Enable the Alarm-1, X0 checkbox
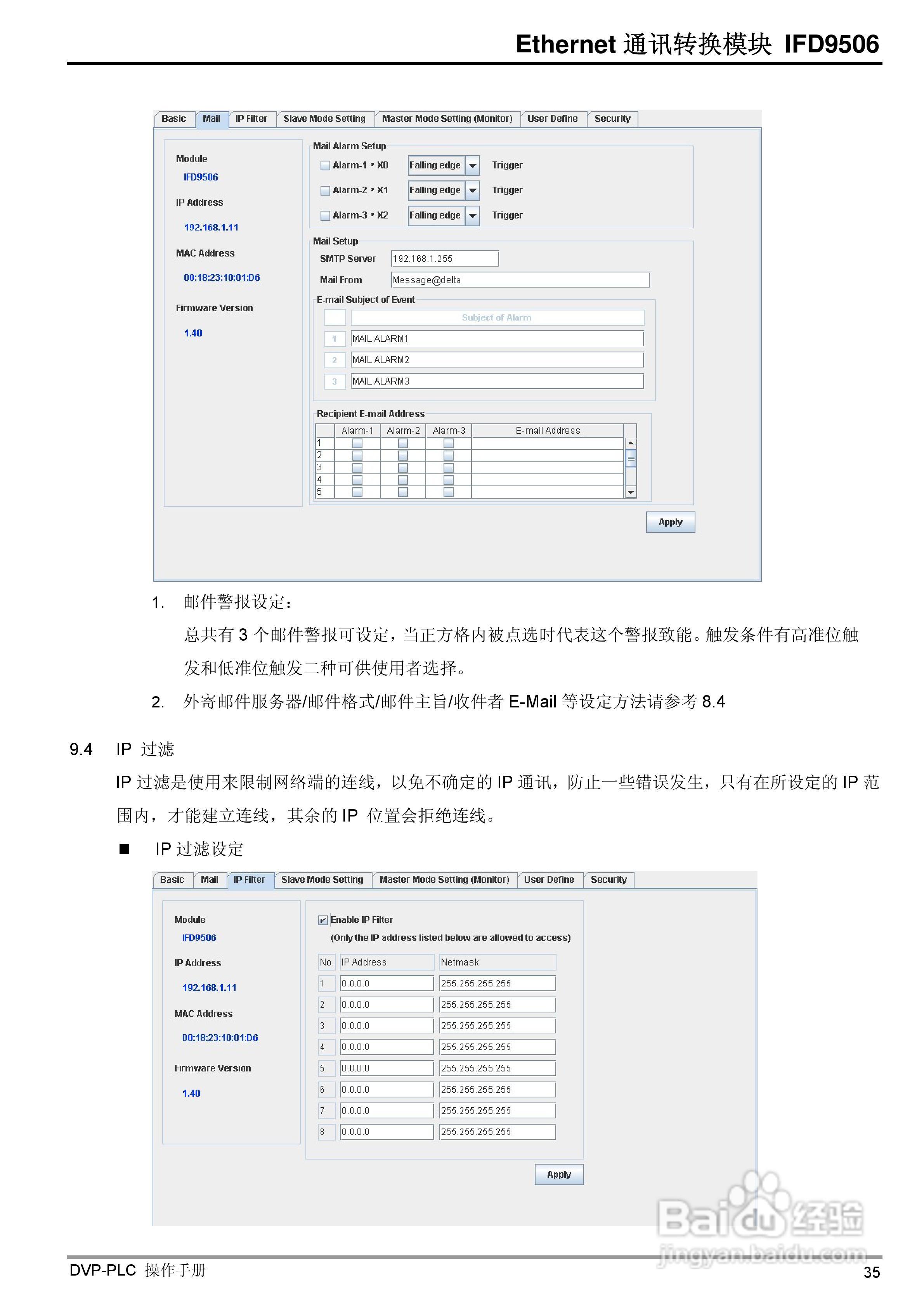This screenshot has height=1307, width=924. point(326,165)
